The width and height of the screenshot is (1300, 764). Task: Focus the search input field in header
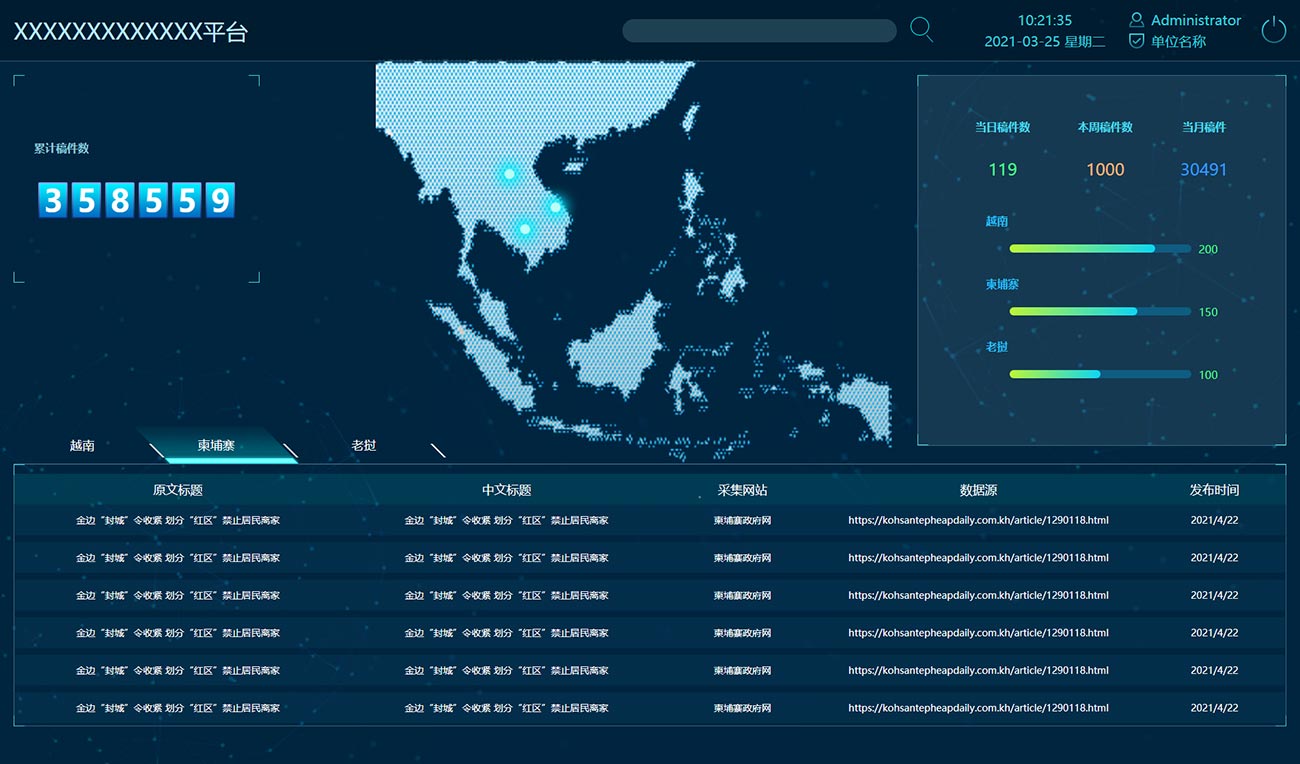click(759, 31)
